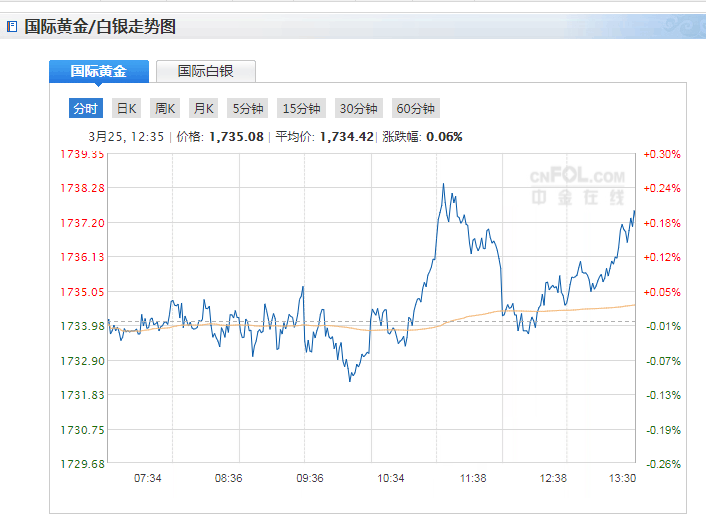Click the -0.01% percent axis label

tap(663, 326)
